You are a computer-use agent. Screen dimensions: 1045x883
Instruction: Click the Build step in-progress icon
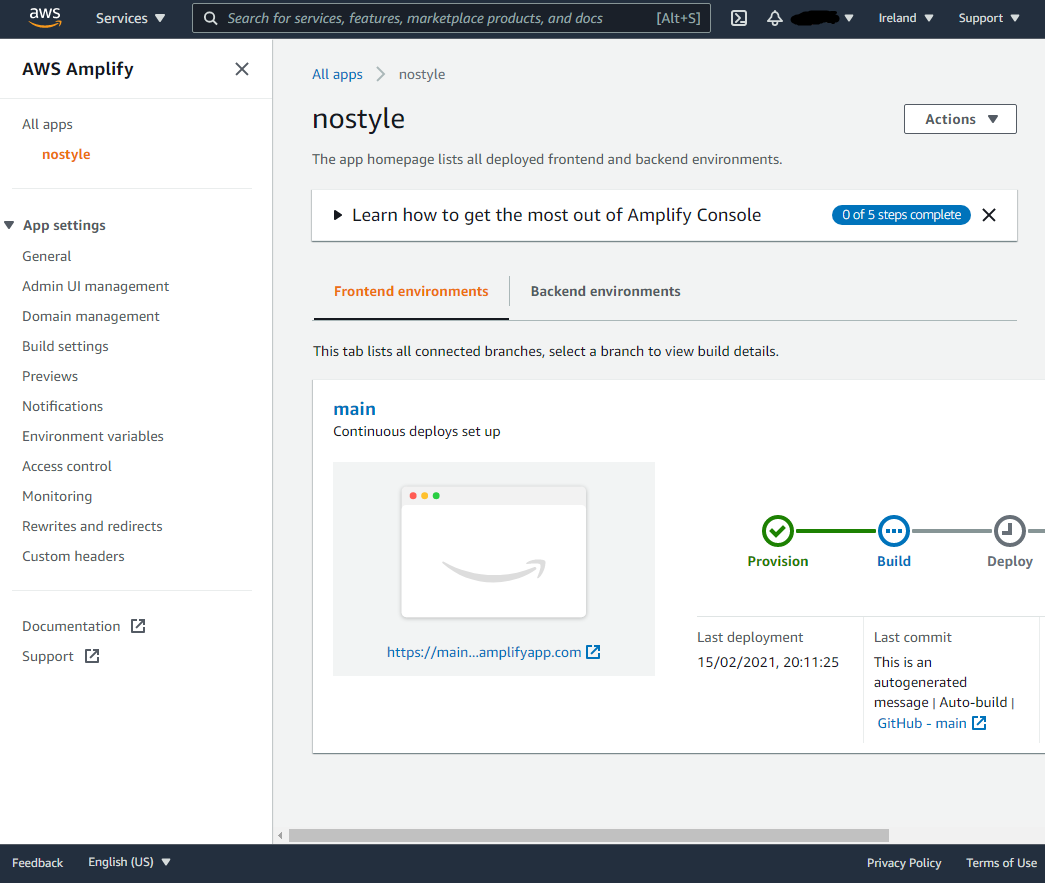[894, 531]
